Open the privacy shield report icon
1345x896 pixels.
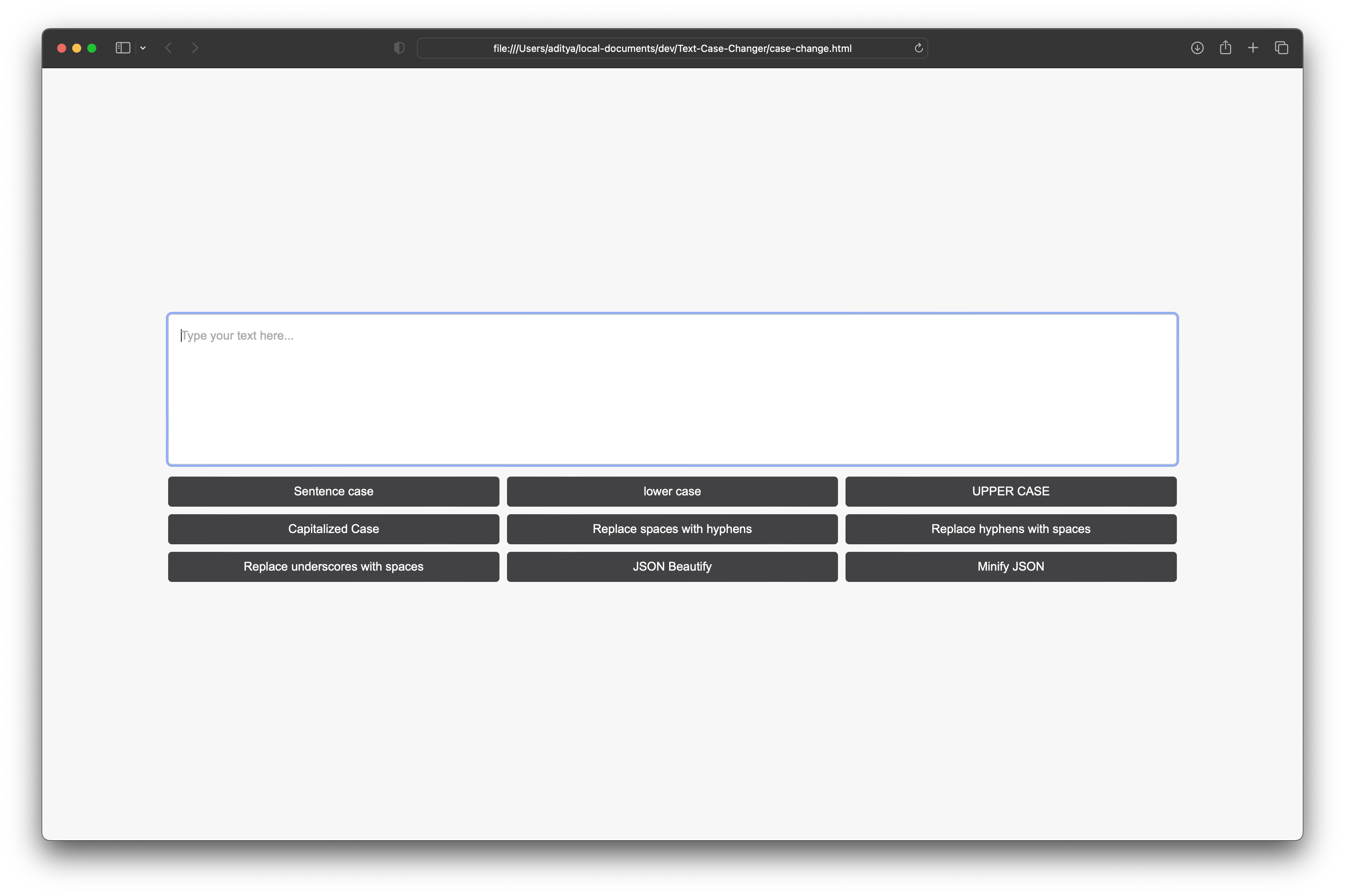click(399, 48)
